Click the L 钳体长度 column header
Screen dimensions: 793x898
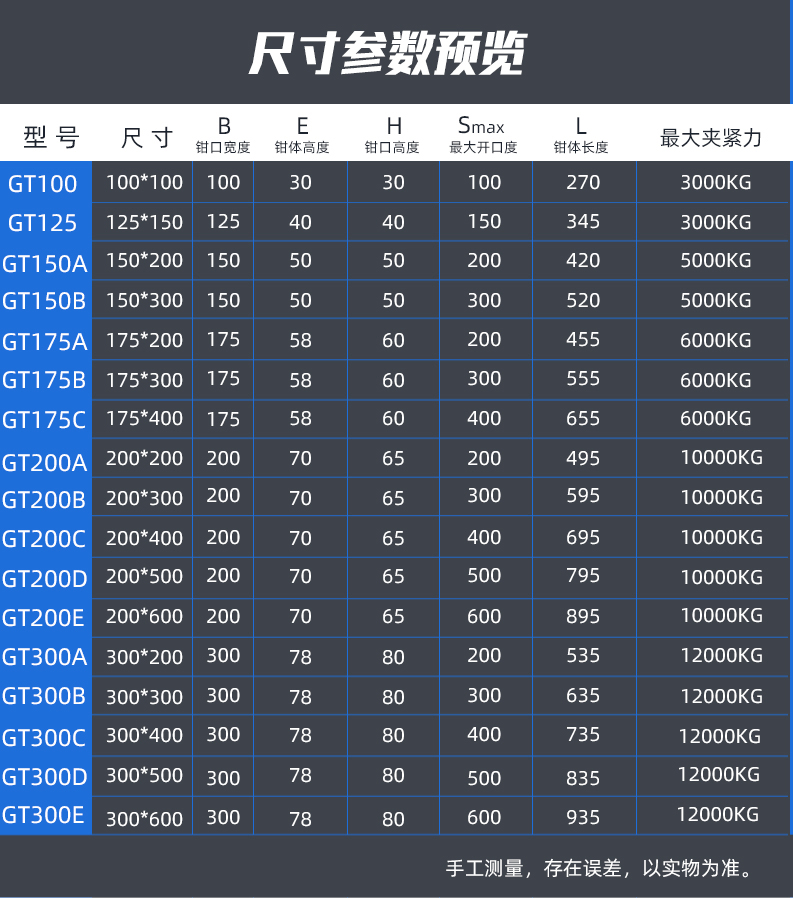coord(581,136)
